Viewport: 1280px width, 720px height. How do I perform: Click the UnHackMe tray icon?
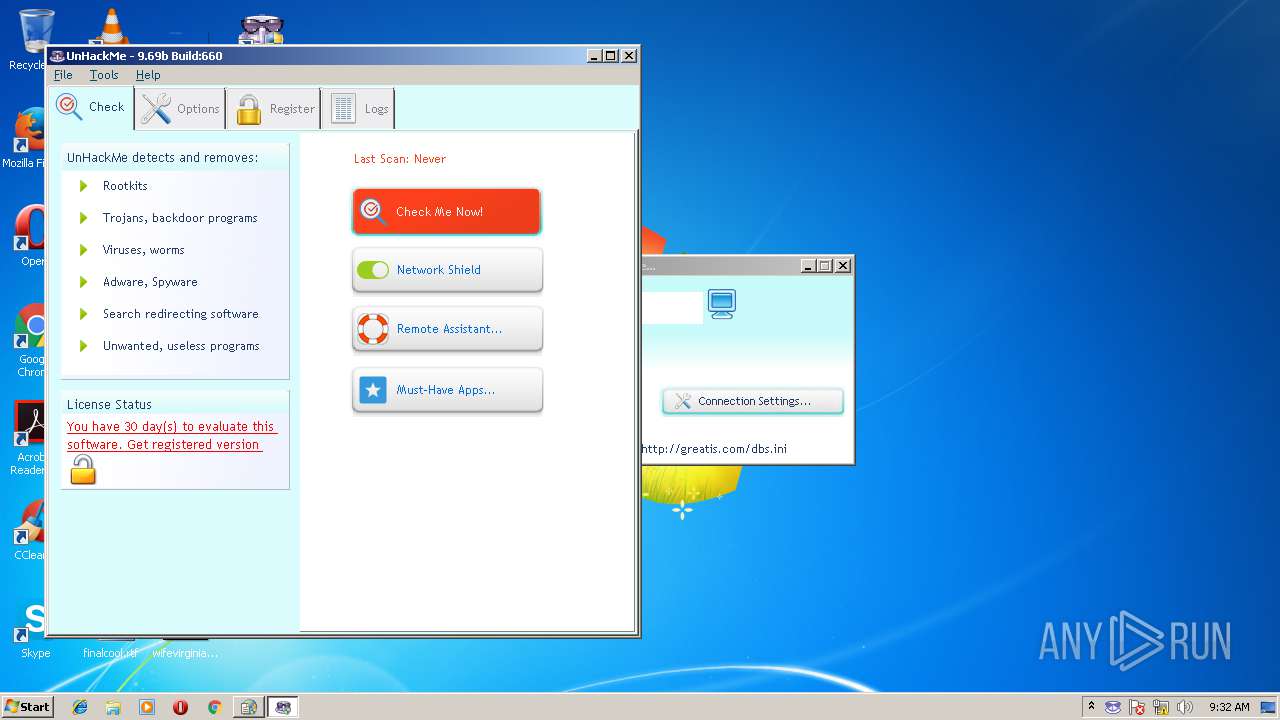(x=1113, y=707)
